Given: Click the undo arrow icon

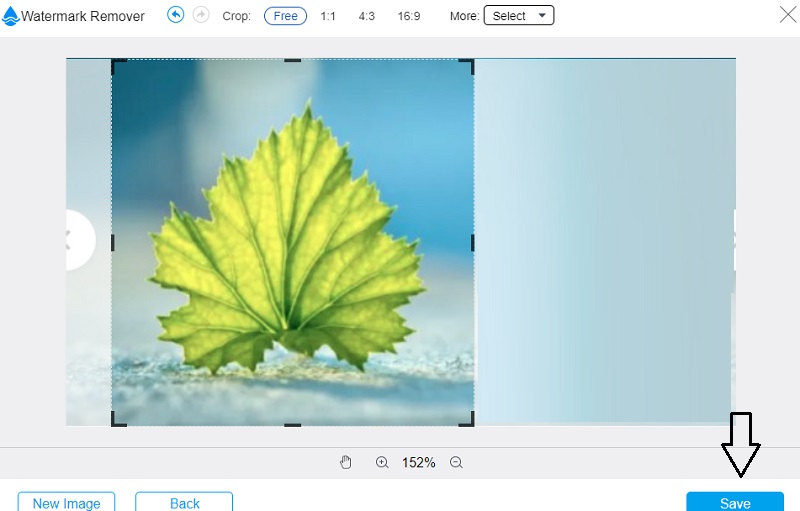Looking at the screenshot, I should [x=176, y=15].
